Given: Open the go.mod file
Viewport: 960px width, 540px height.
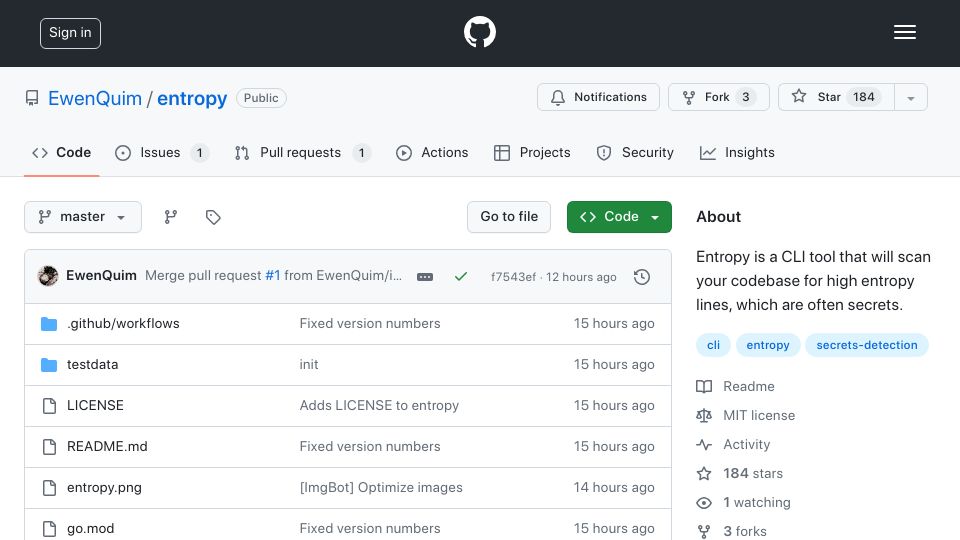Looking at the screenshot, I should tap(91, 528).
